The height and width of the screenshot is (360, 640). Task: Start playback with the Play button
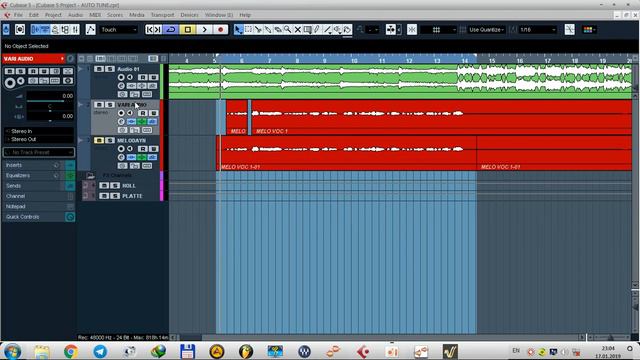point(204,29)
